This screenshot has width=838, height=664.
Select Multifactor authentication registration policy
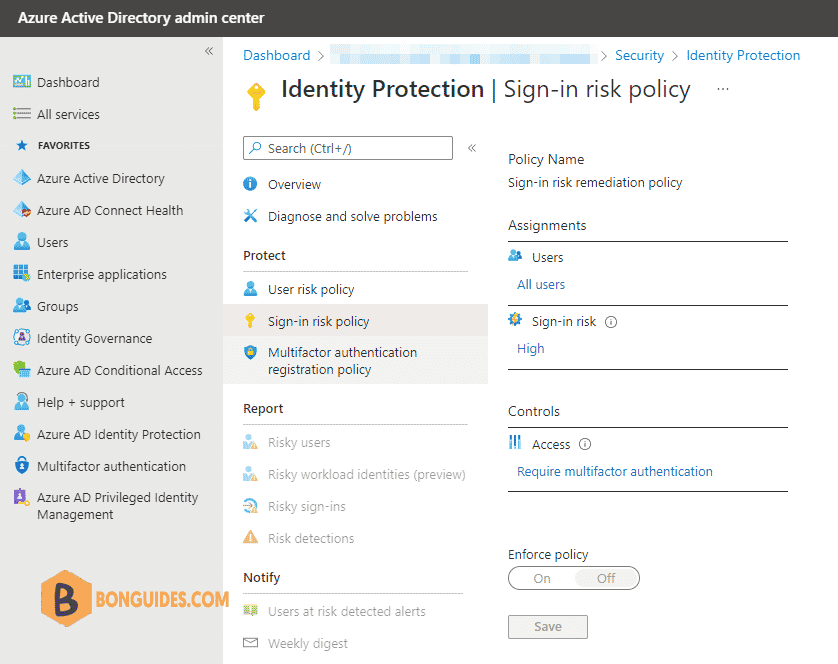355,361
